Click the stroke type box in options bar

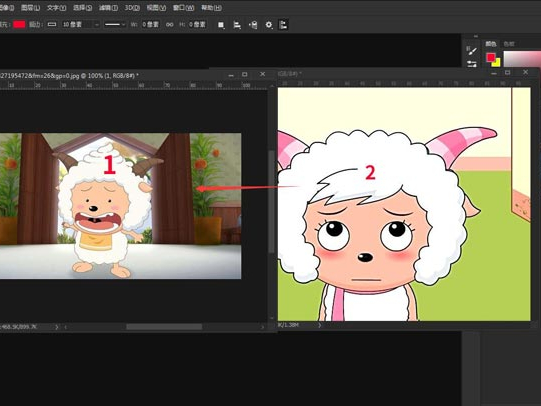[x=52, y=24]
